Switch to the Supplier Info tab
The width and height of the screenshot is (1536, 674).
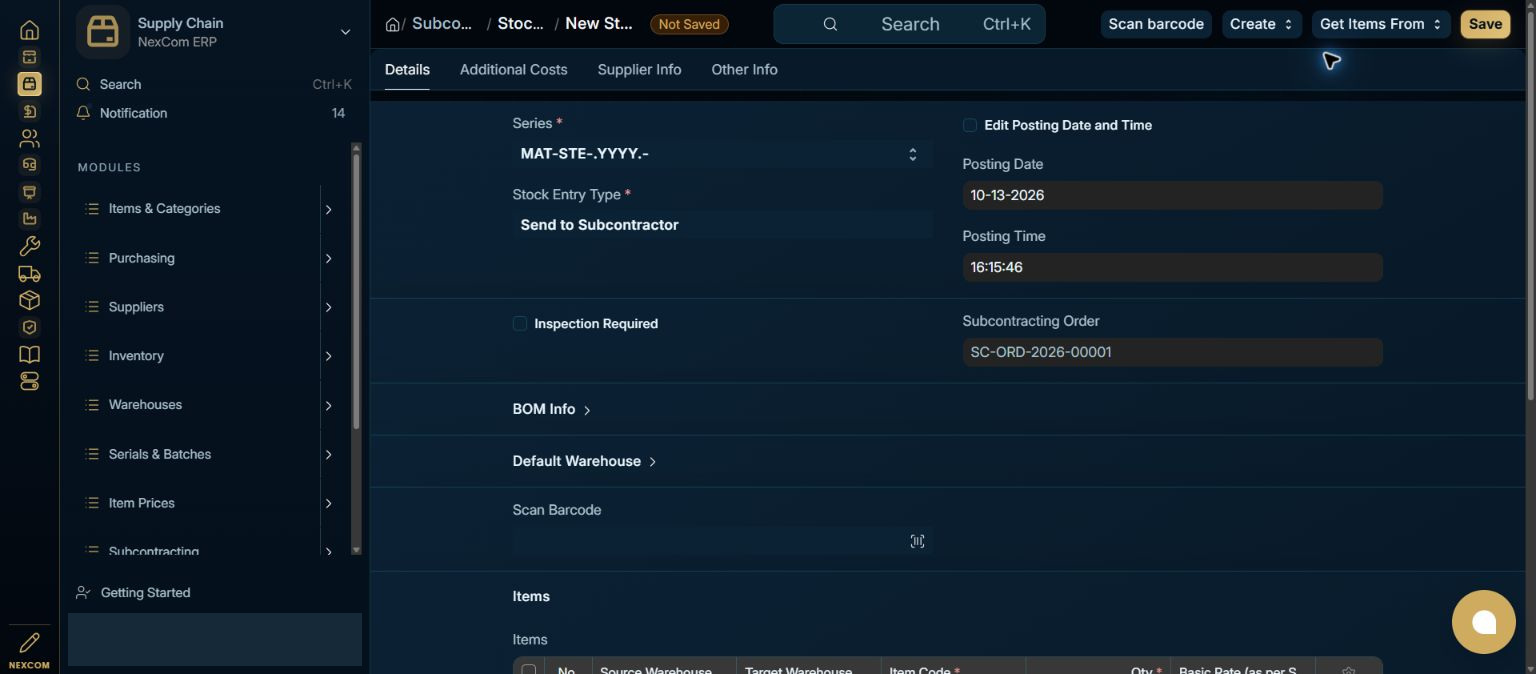[639, 69]
